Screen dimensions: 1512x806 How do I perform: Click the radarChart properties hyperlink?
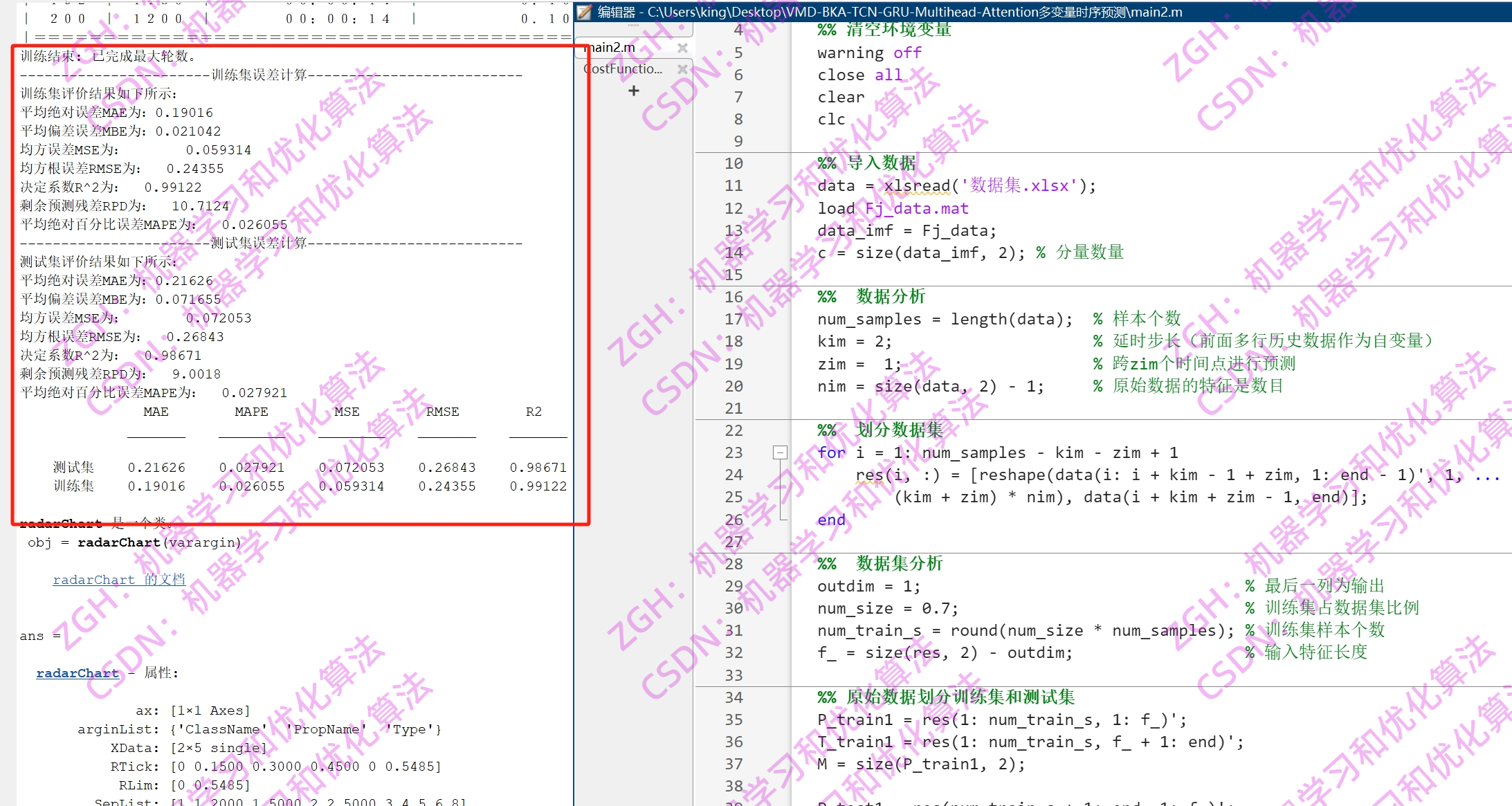pyautogui.click(x=78, y=673)
